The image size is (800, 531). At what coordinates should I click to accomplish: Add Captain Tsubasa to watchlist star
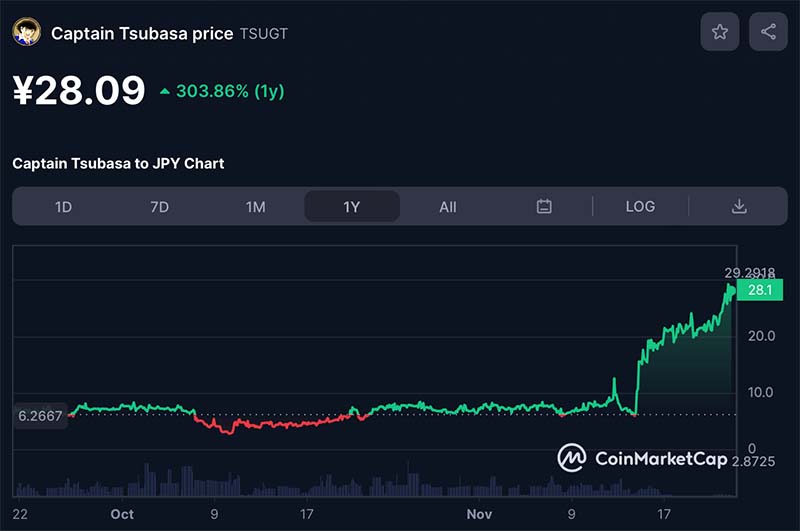719,32
